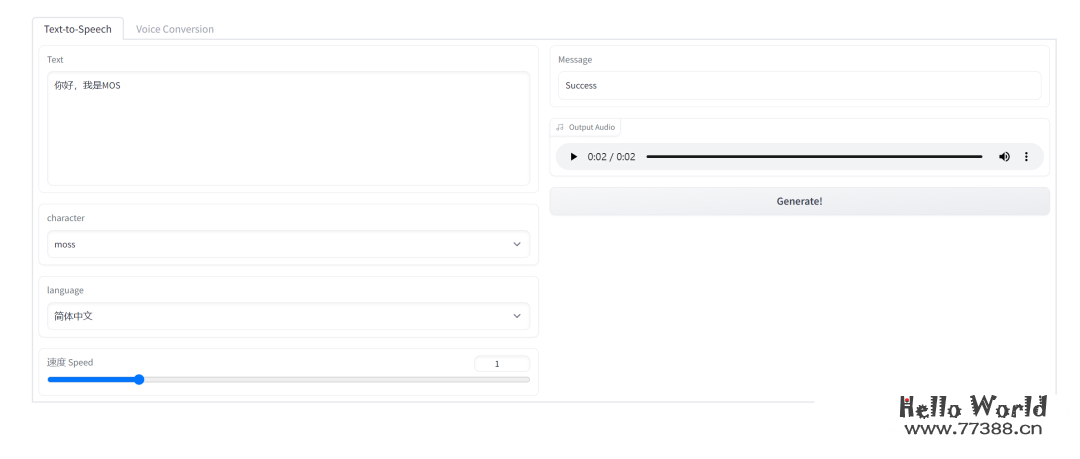
Task: Mute the audio player volume
Action: (x=1004, y=157)
